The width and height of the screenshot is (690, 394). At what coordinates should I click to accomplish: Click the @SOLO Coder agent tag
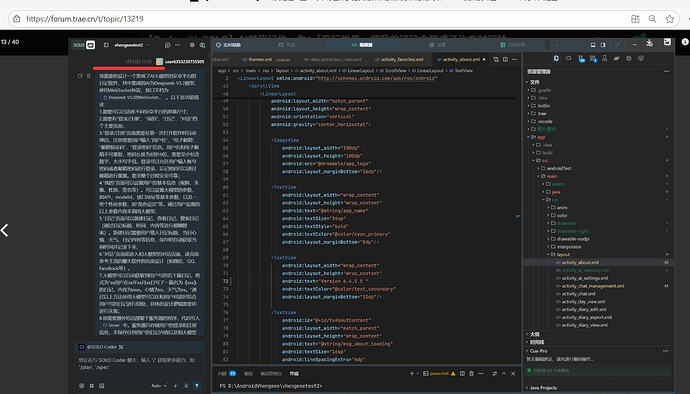[x=102, y=347]
